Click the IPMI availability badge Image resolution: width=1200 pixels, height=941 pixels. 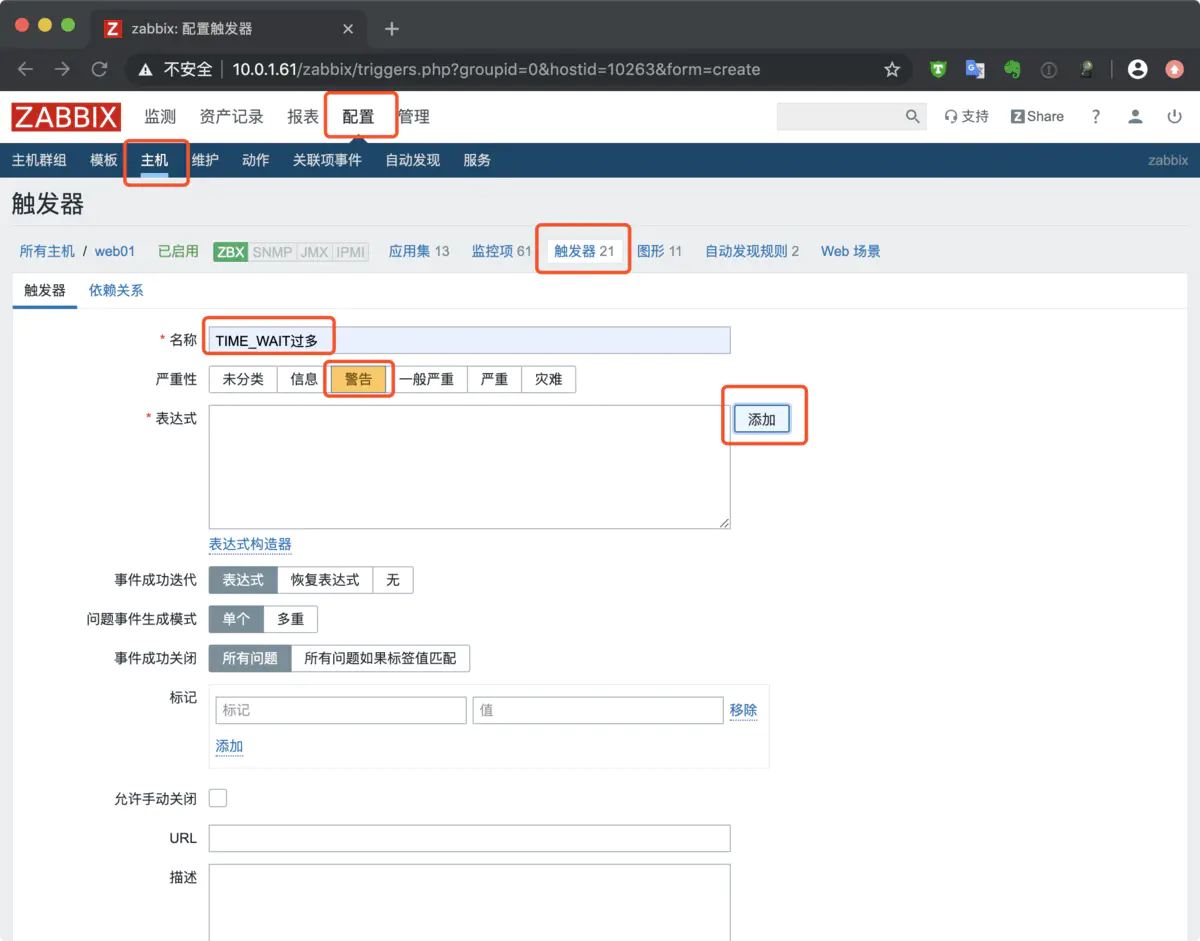point(350,252)
